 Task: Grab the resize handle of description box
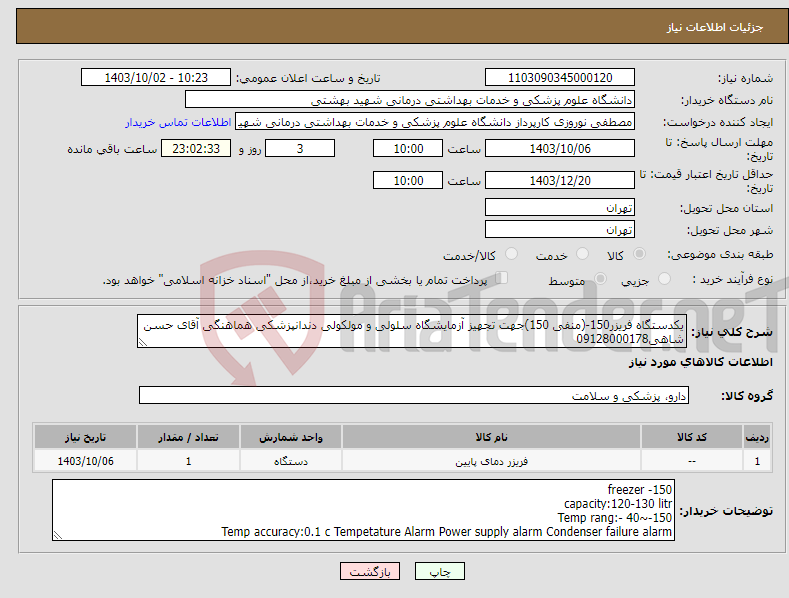[x=143, y=342]
